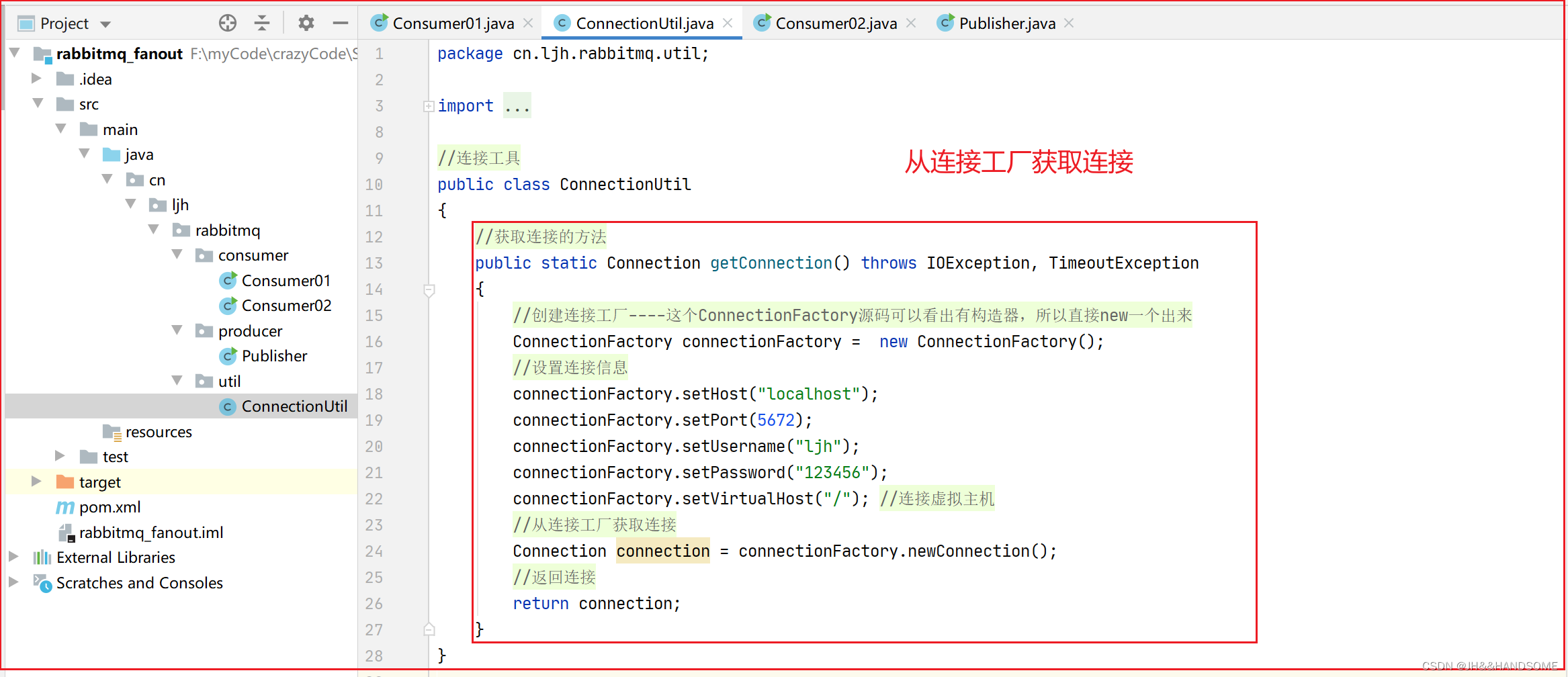Viewport: 1568px width, 677px height.
Task: Collapse the src folder
Action: pos(38,103)
